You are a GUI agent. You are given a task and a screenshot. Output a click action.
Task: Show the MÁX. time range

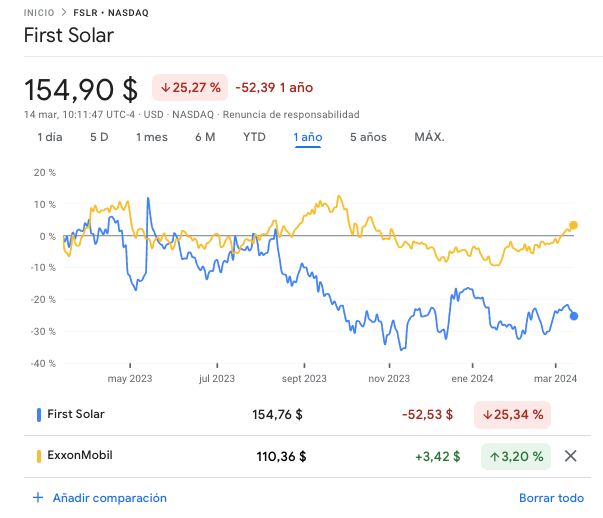429,137
